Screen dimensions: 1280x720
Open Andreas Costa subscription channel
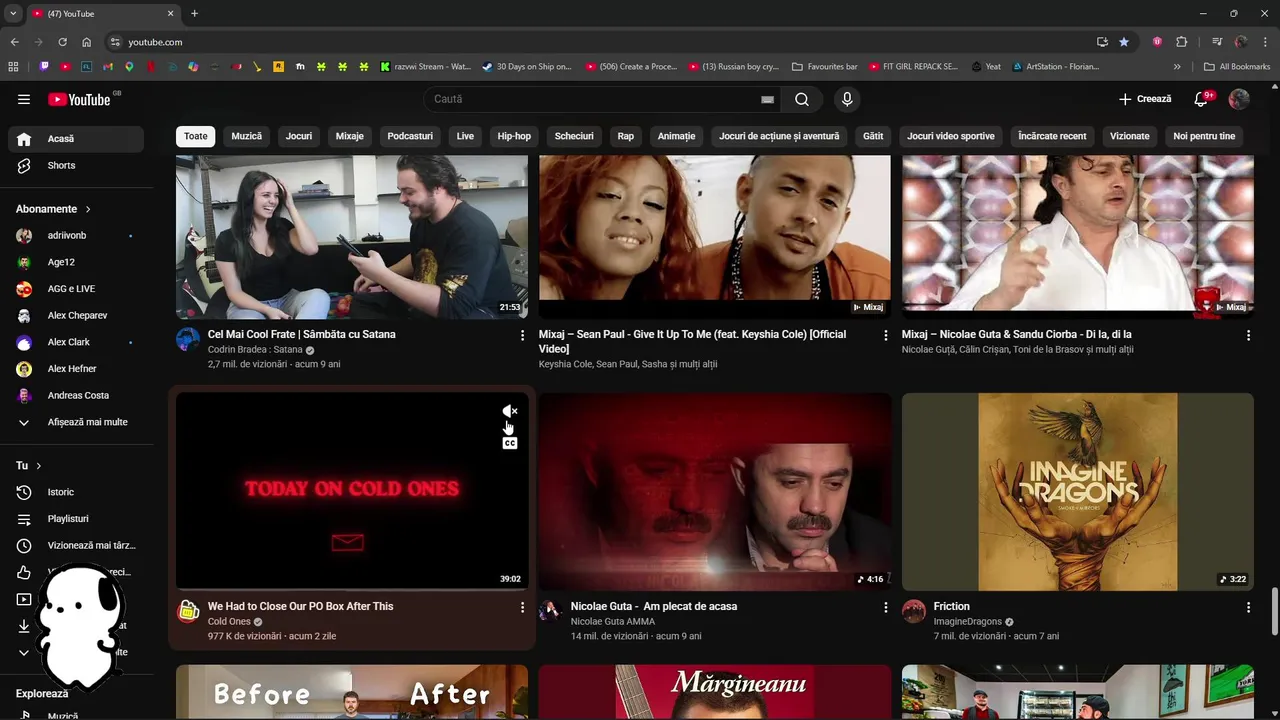76,396
